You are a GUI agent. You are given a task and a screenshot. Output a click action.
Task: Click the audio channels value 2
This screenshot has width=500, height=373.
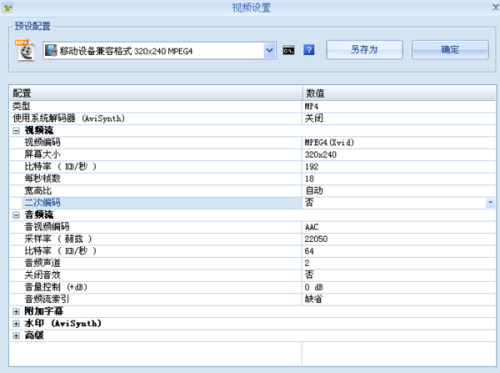point(307,263)
